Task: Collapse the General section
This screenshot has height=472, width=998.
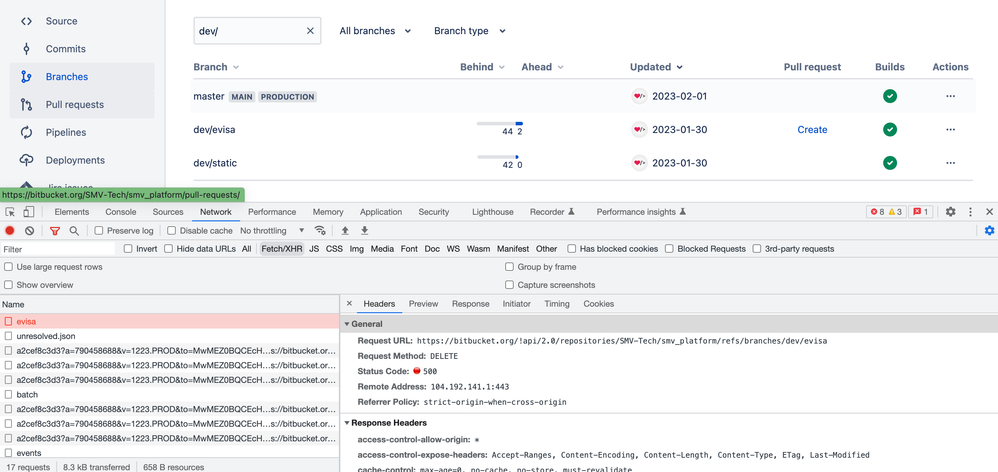Action: (348, 324)
